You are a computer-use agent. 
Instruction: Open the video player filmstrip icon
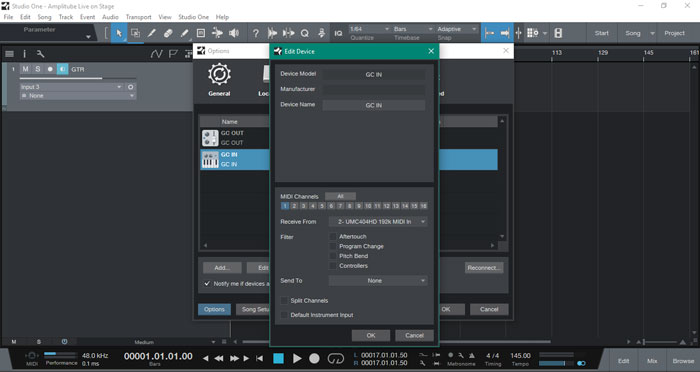(558, 33)
